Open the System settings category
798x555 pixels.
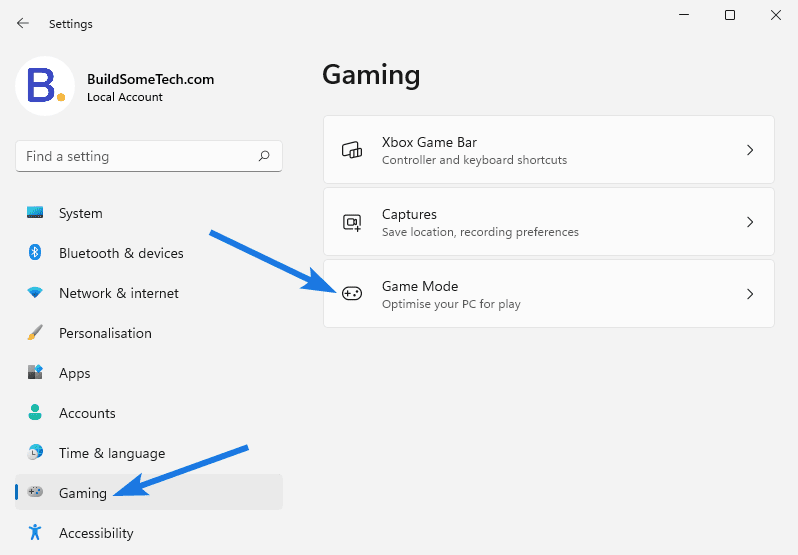[x=149, y=213]
